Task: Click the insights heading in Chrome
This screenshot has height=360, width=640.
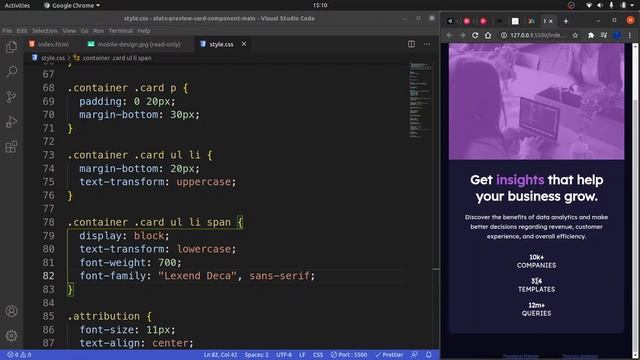Action: coord(520,180)
